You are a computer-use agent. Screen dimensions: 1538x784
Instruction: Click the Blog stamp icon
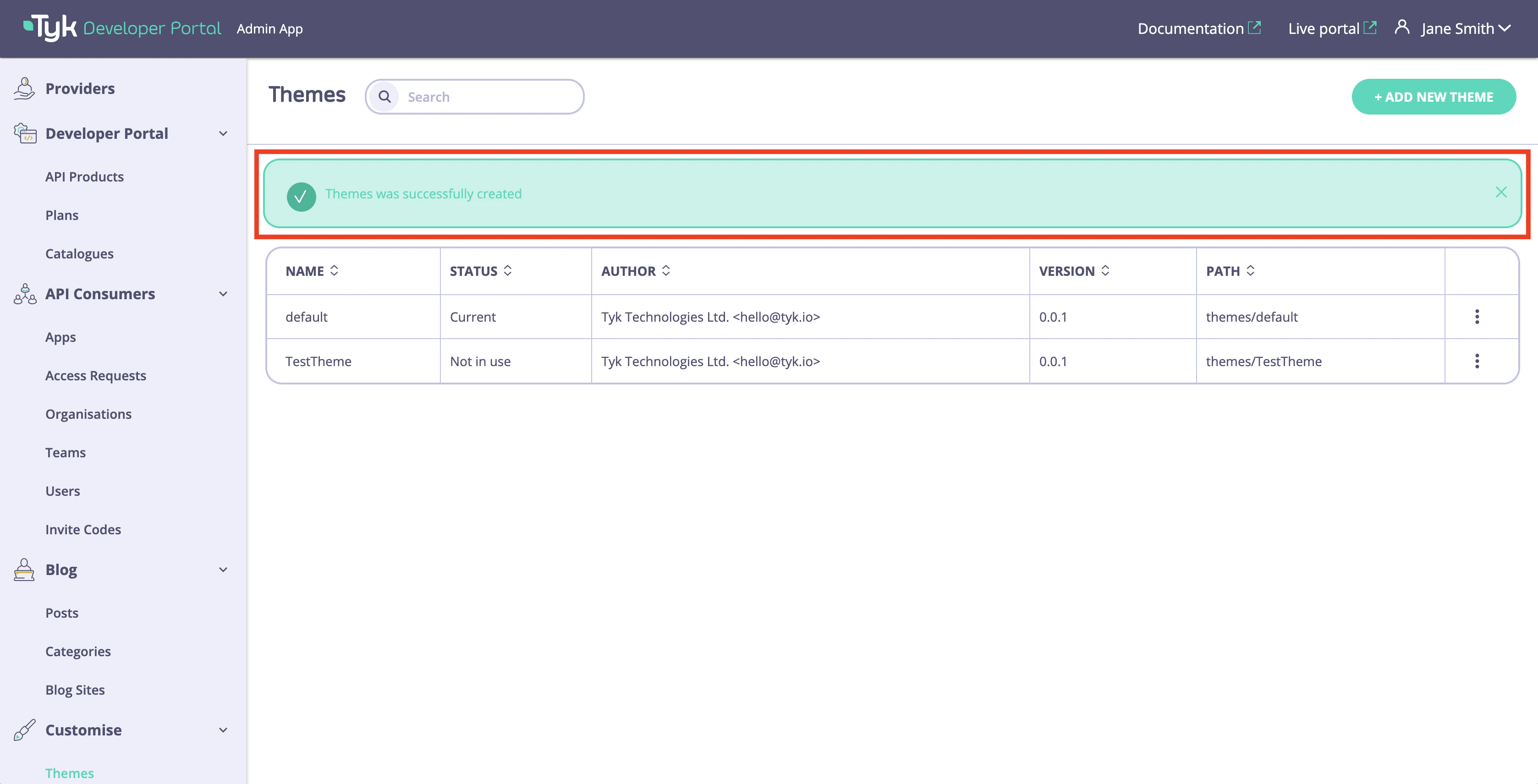pos(24,570)
